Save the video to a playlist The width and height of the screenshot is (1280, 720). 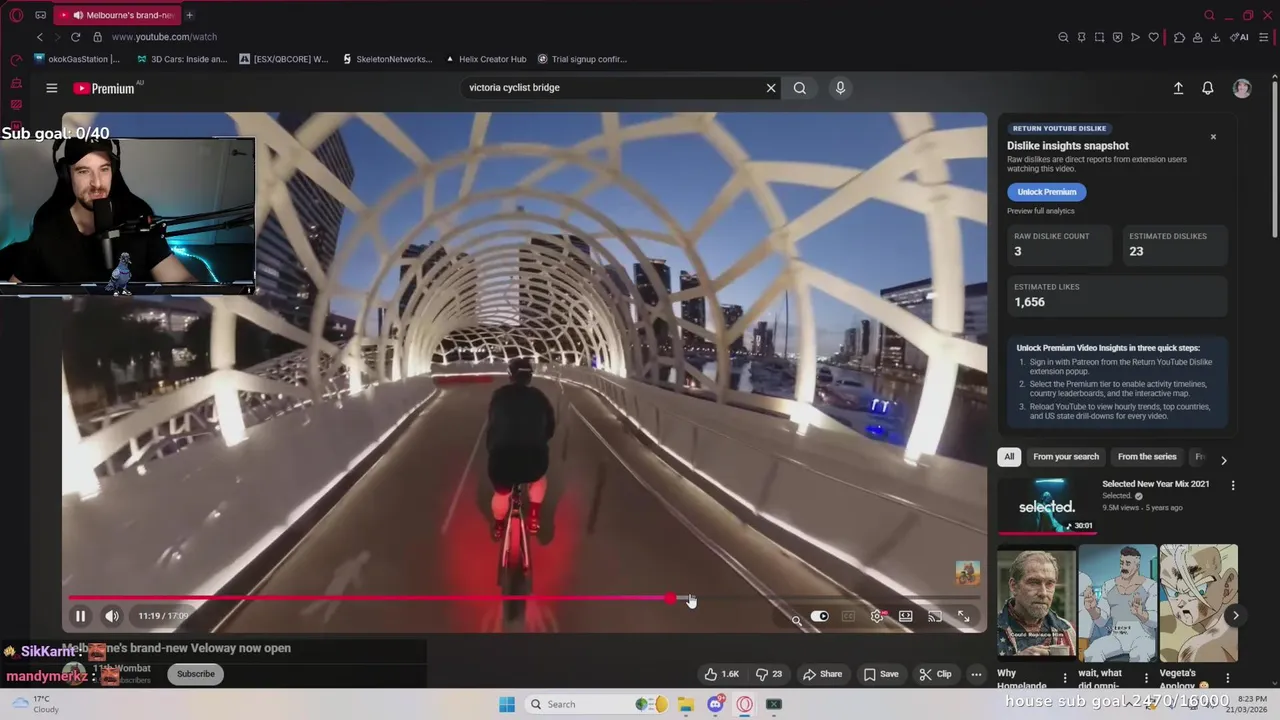point(880,674)
